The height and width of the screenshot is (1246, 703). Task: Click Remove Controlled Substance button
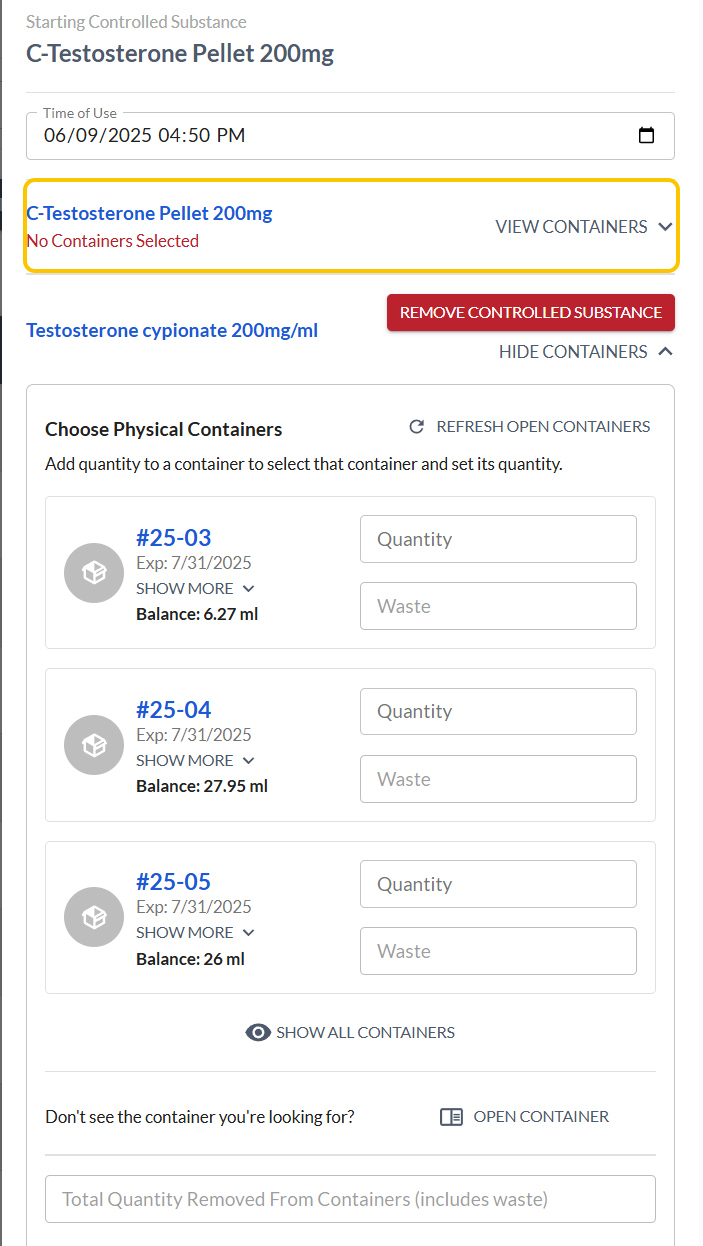pos(530,313)
